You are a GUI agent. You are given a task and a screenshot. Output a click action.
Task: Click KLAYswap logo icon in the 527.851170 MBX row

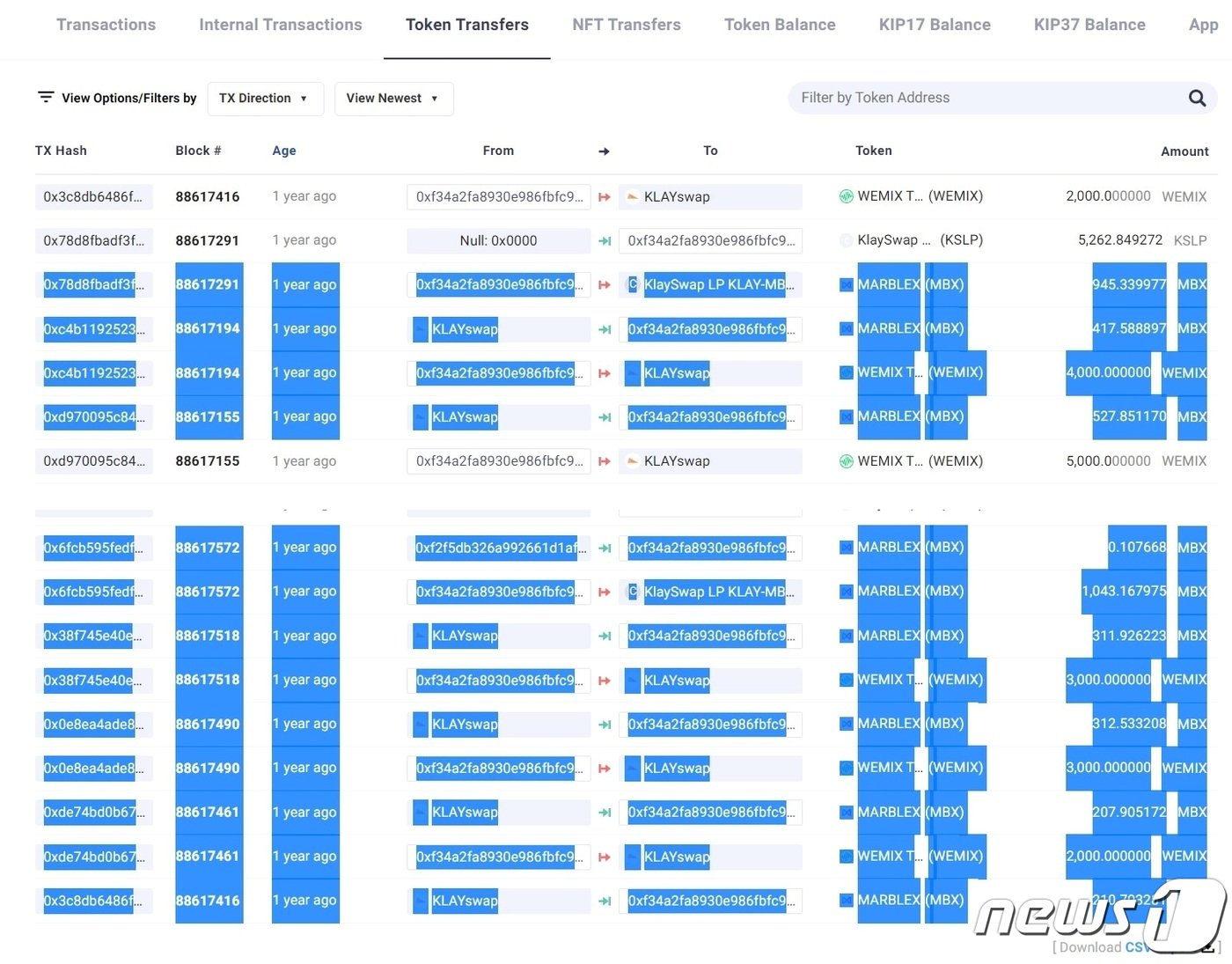[x=421, y=416]
